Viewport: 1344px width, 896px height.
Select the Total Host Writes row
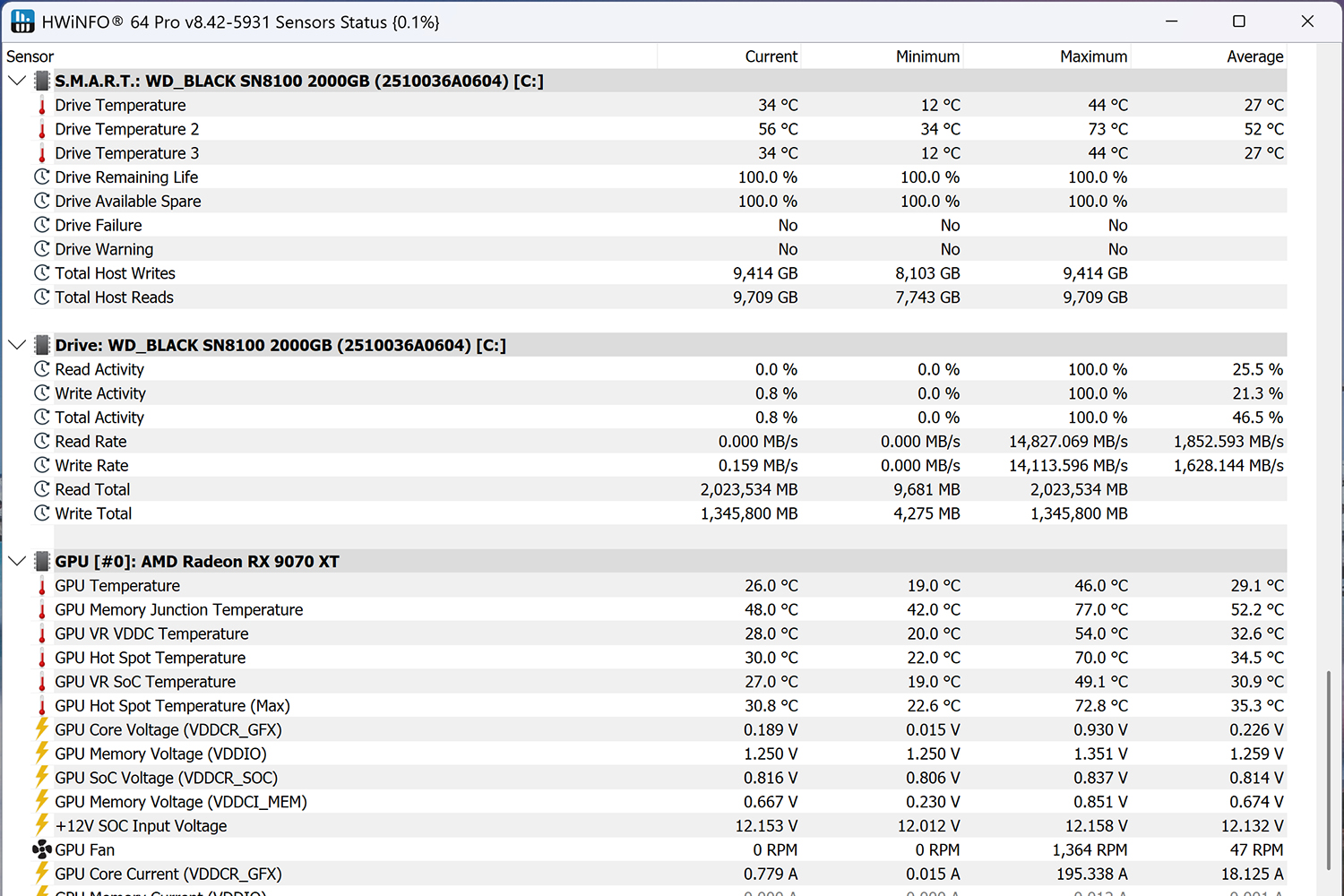click(x=116, y=273)
